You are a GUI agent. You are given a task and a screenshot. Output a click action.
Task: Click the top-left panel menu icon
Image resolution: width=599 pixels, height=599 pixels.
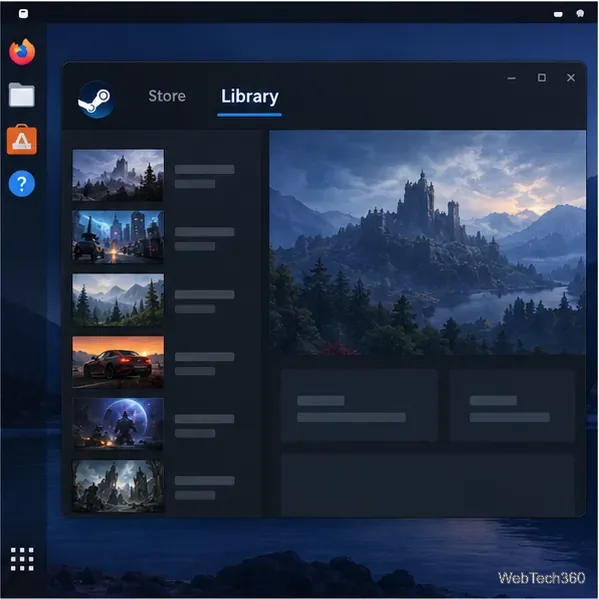tap(23, 14)
